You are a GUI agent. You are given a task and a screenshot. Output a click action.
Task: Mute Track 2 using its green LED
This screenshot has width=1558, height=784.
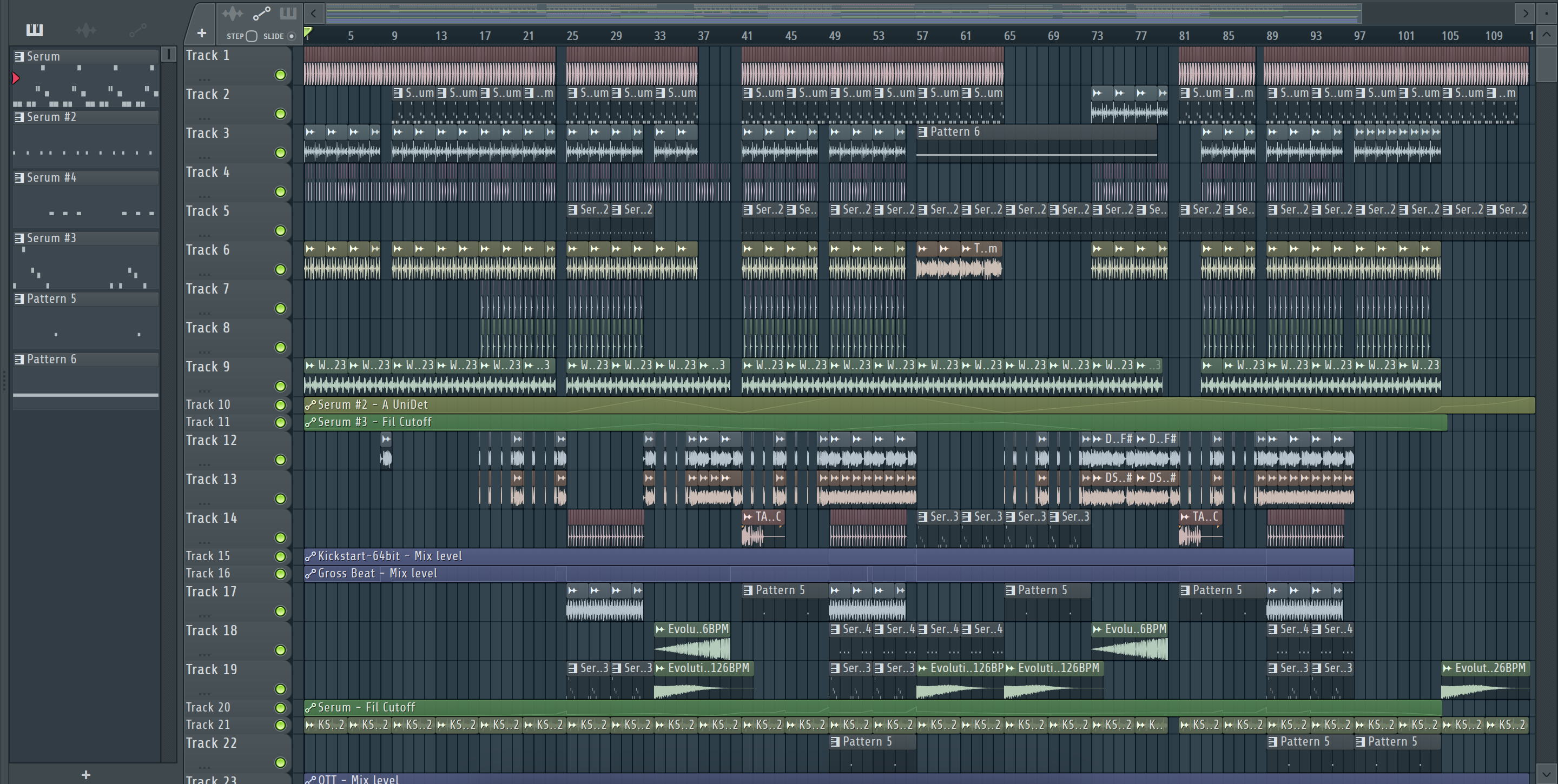[280, 114]
